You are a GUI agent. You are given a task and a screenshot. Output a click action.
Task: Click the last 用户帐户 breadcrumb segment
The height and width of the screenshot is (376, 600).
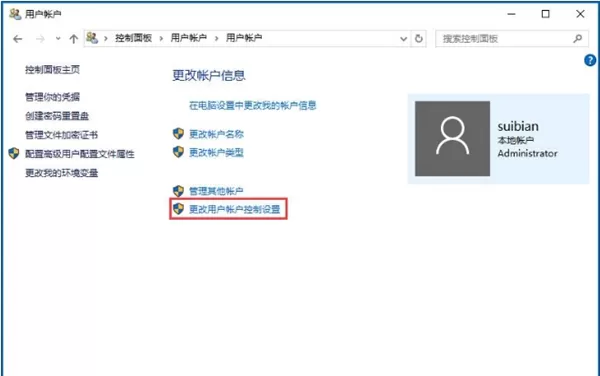tap(244, 38)
